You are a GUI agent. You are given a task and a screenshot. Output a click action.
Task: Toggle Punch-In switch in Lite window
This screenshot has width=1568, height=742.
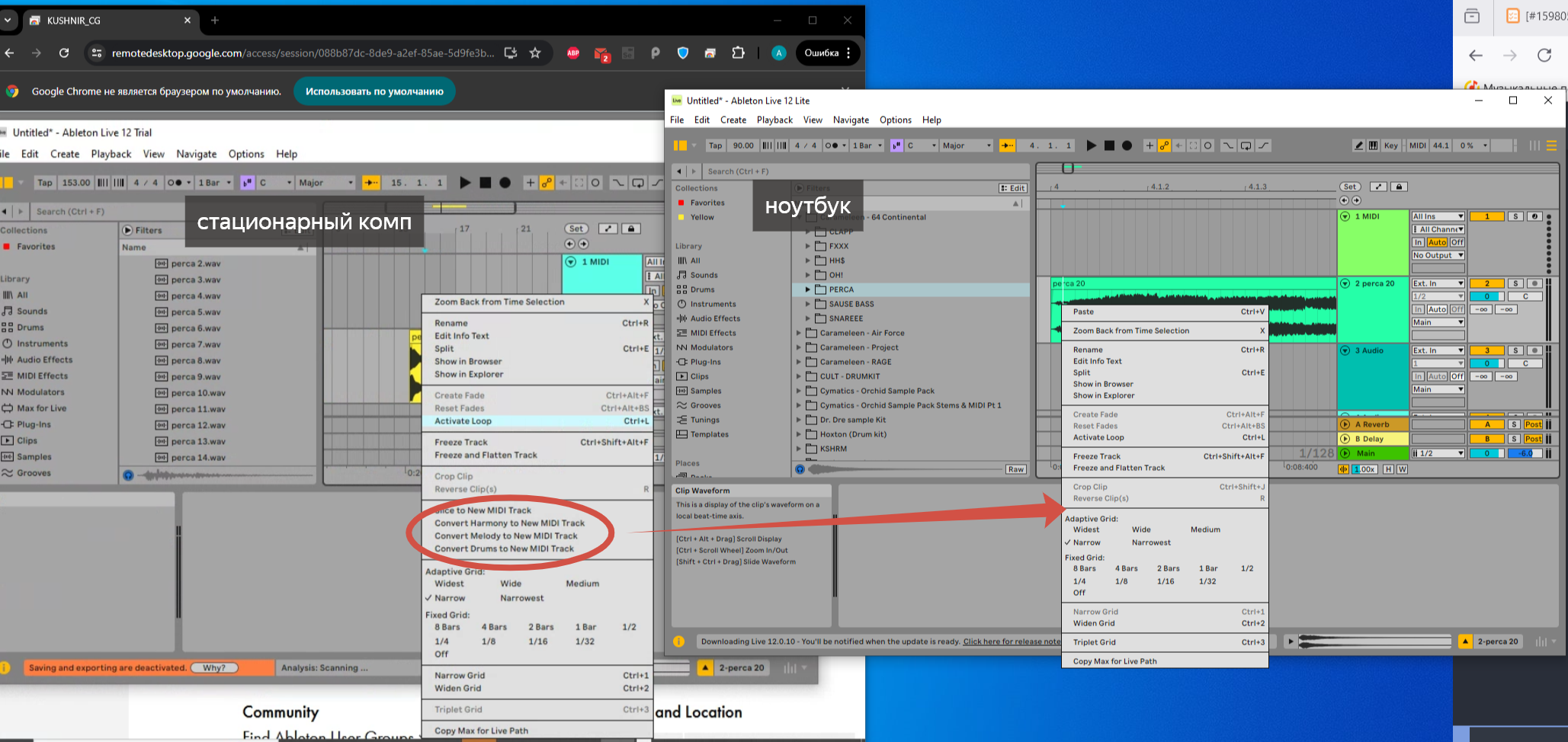click(1227, 146)
